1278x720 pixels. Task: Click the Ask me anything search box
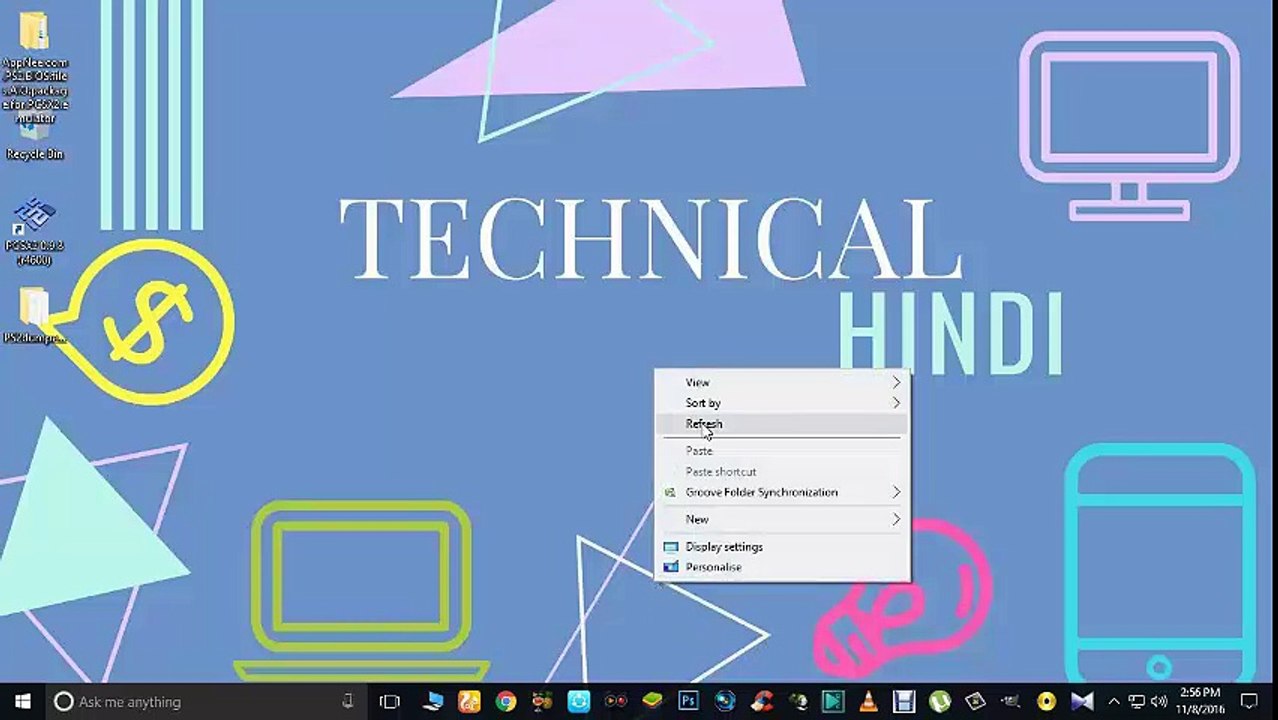tap(205, 701)
